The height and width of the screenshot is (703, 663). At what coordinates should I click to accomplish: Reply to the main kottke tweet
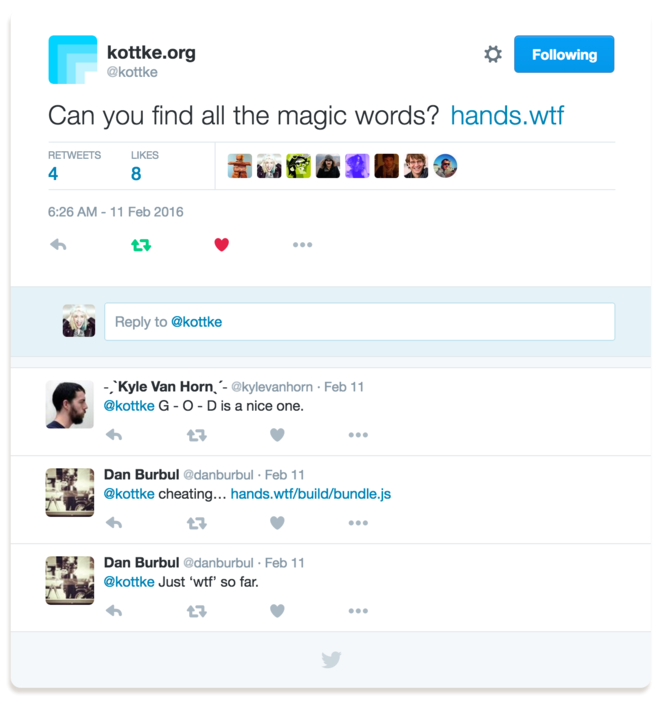pos(58,245)
